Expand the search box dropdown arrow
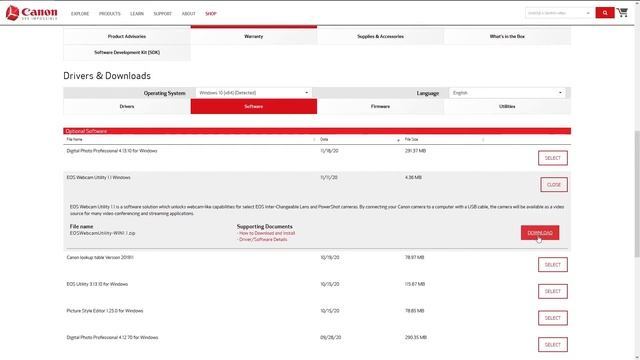The height and width of the screenshot is (360, 640). coord(588,13)
